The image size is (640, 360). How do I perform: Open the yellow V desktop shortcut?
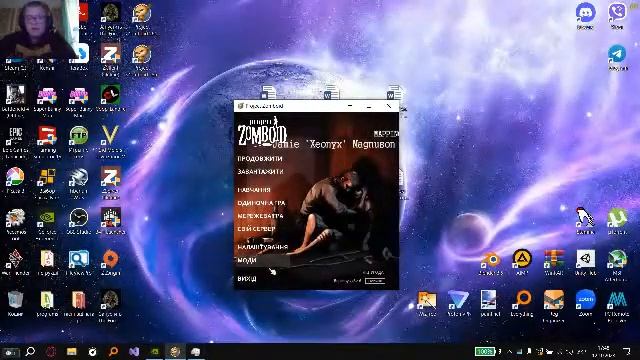click(110, 141)
